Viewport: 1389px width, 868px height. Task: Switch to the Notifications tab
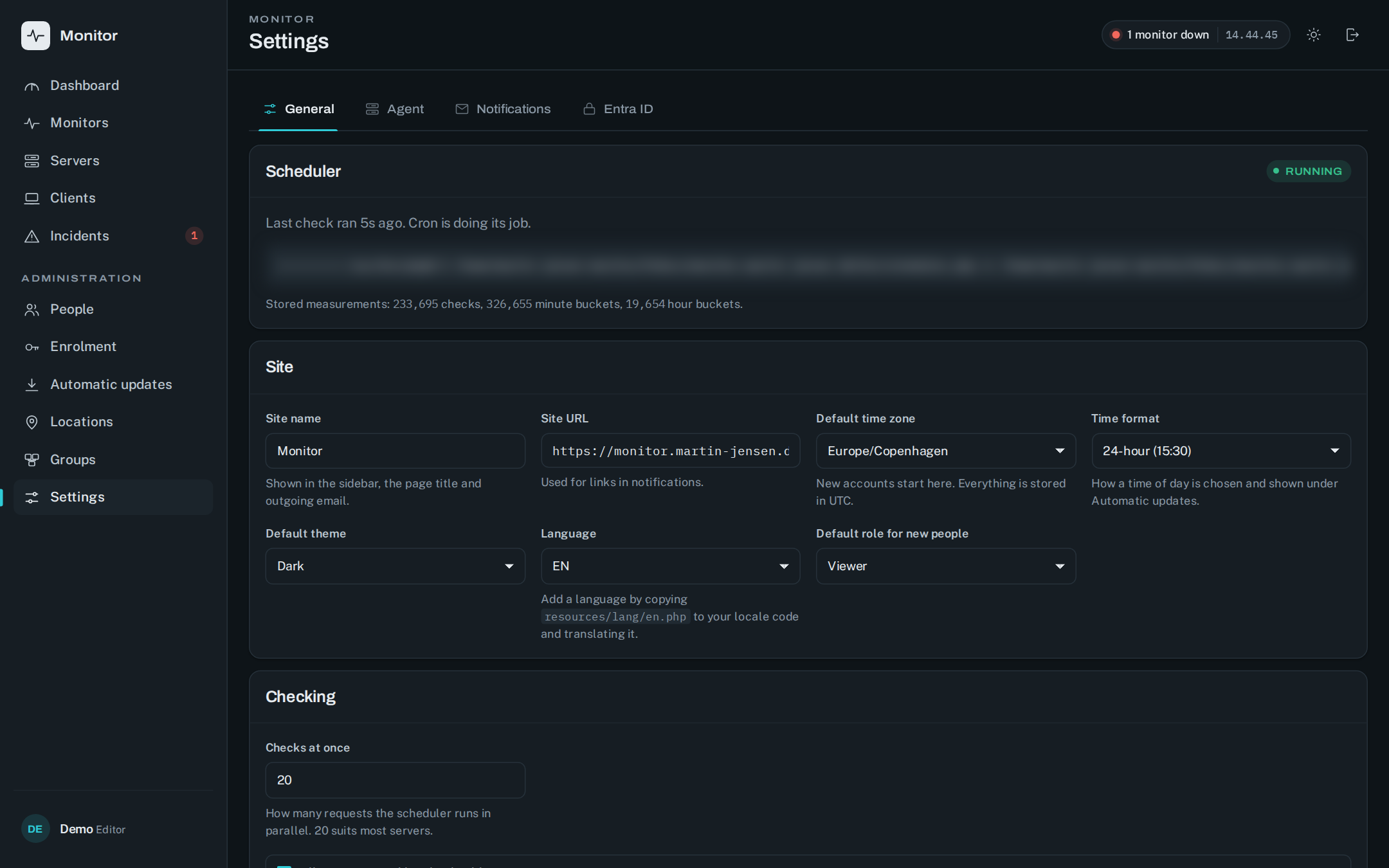(503, 109)
